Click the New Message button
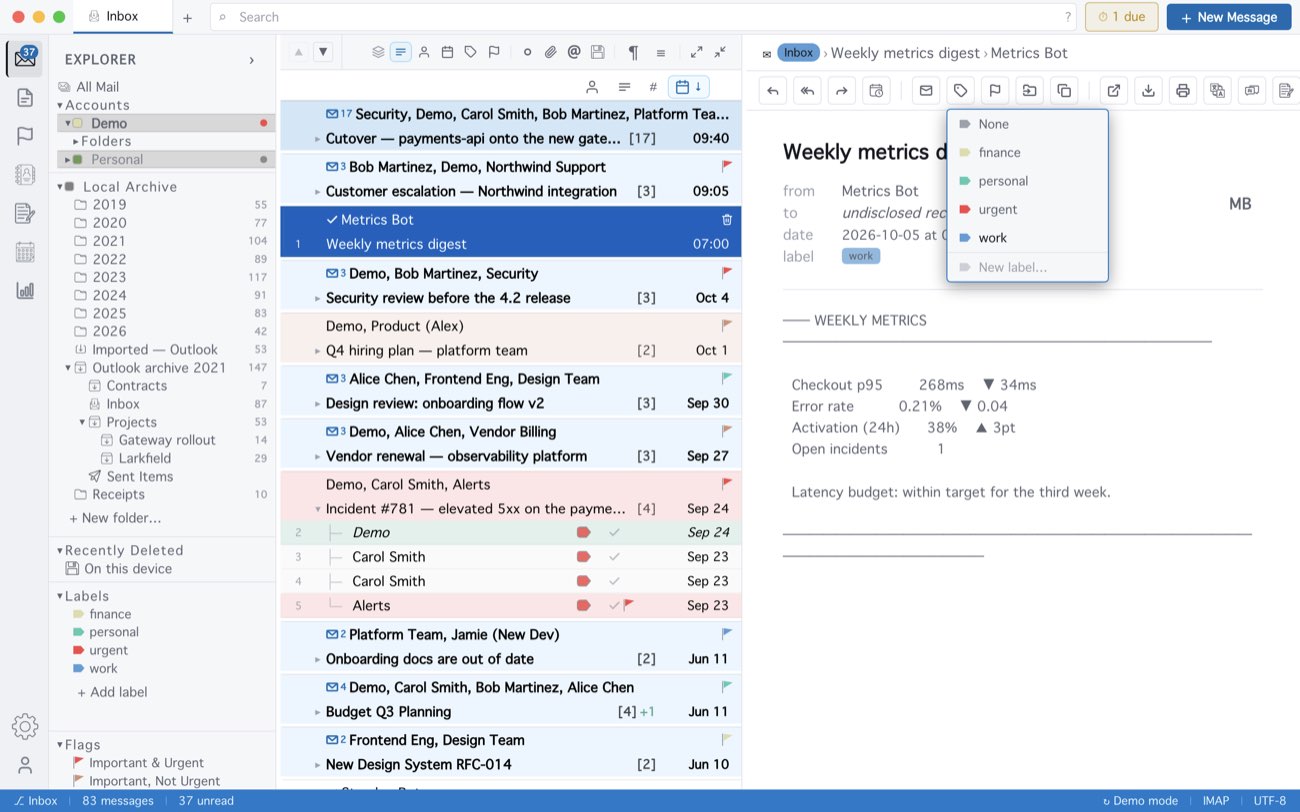1300x812 pixels. (x=1228, y=17)
